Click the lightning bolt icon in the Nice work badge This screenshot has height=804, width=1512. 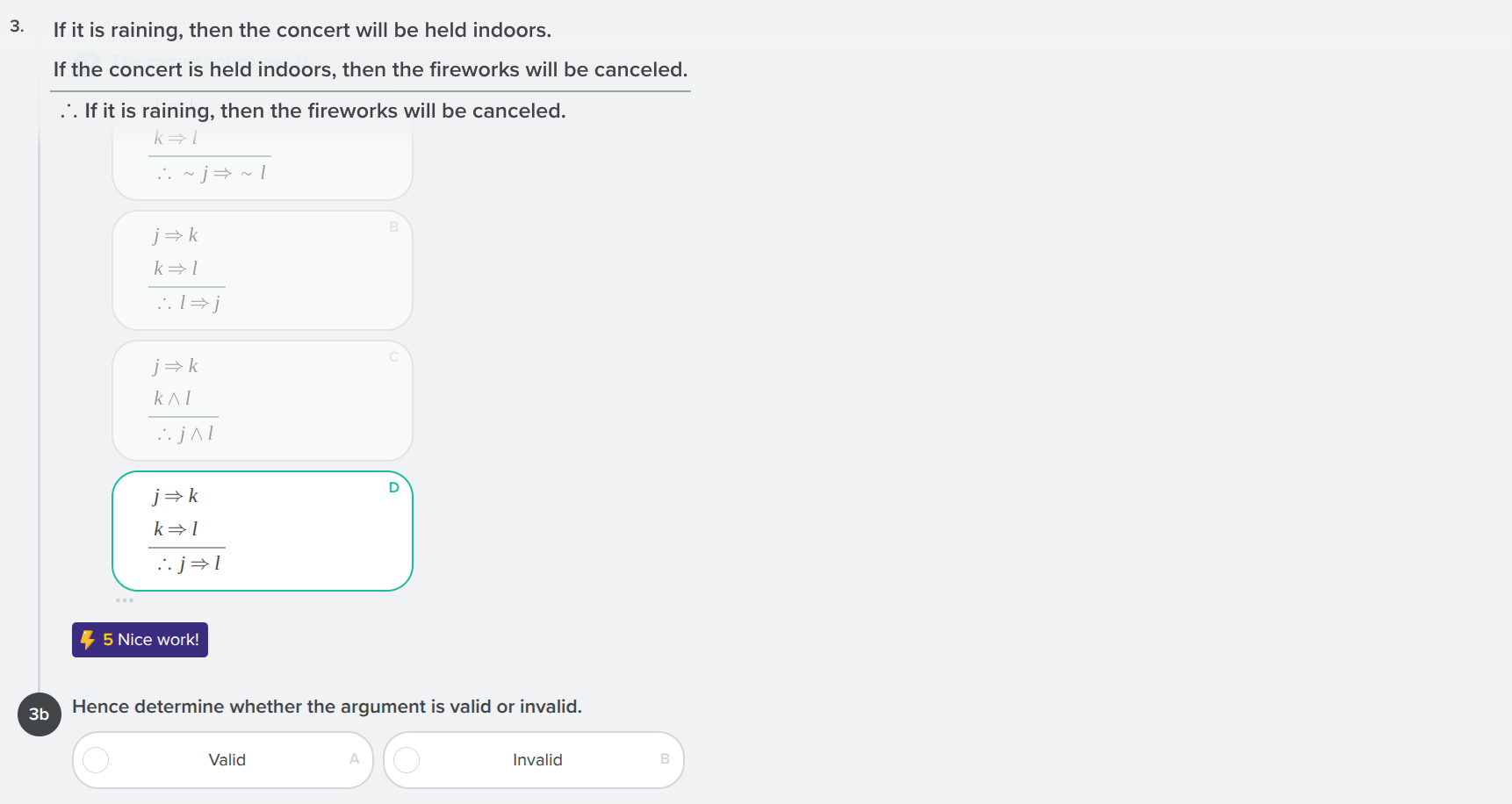87,640
